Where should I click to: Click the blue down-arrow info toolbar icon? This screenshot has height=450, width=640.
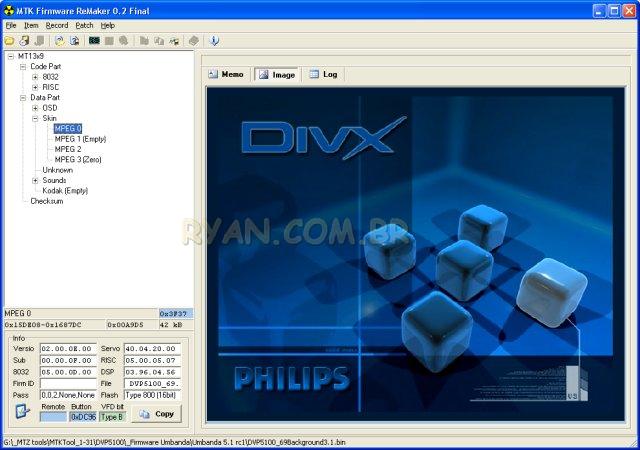214,41
